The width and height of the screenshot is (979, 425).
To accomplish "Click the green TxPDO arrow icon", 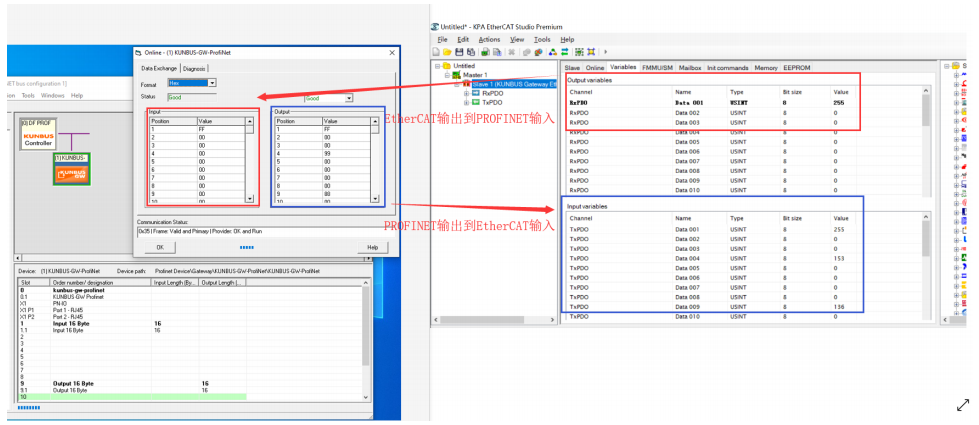I will 476,102.
